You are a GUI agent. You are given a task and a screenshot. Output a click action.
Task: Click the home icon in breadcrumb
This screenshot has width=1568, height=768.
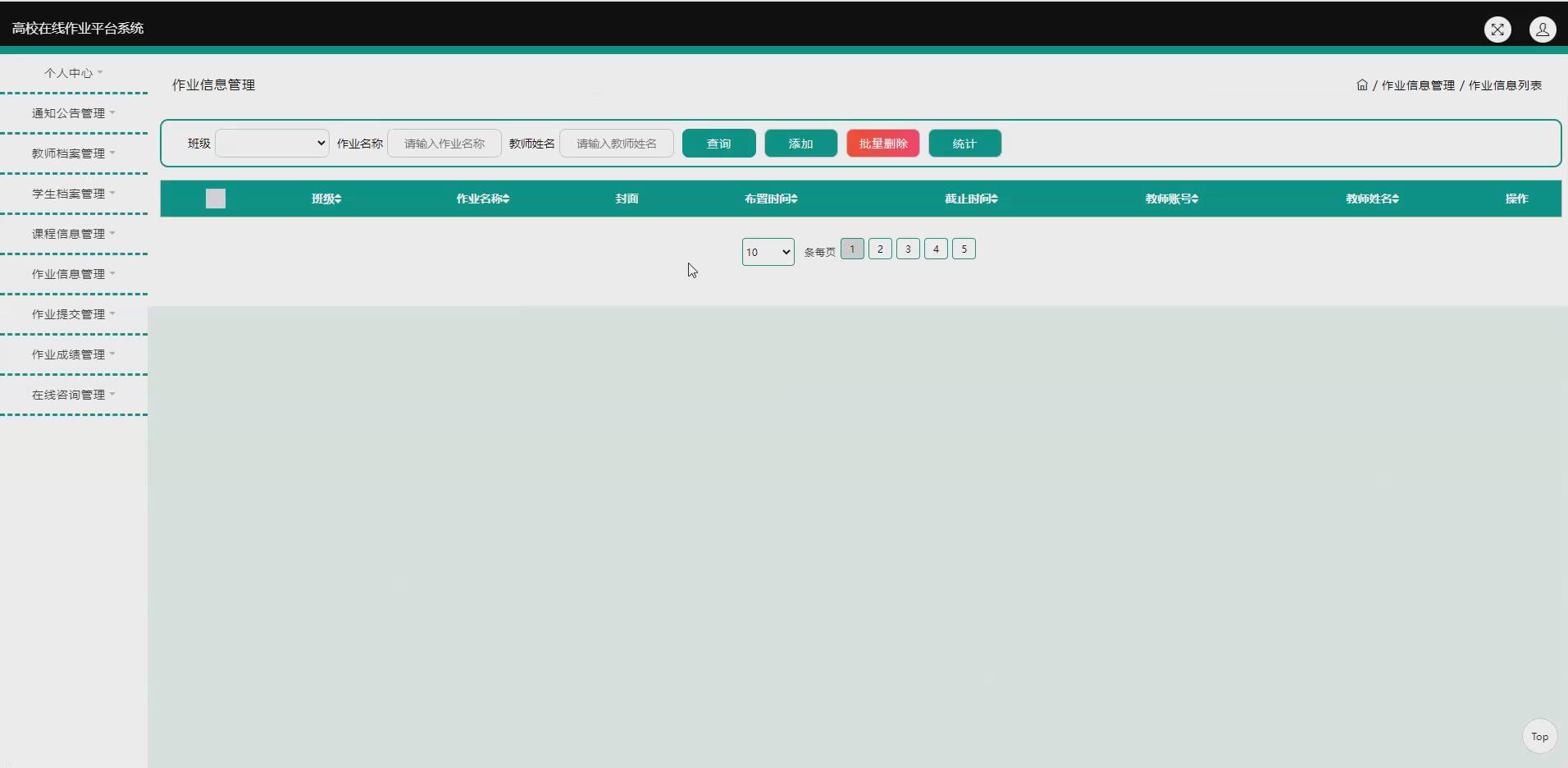tap(1362, 85)
